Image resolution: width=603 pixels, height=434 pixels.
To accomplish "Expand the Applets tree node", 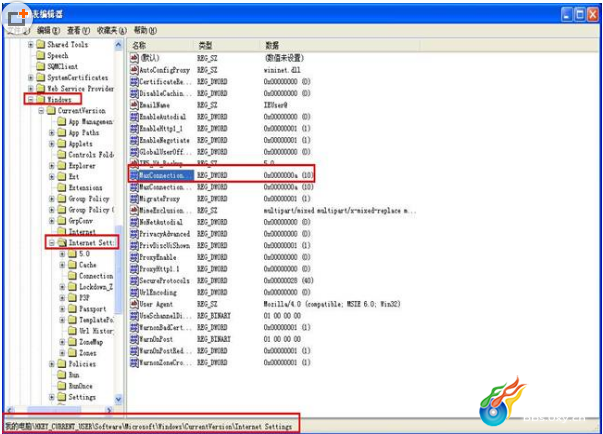I will 52,144.
